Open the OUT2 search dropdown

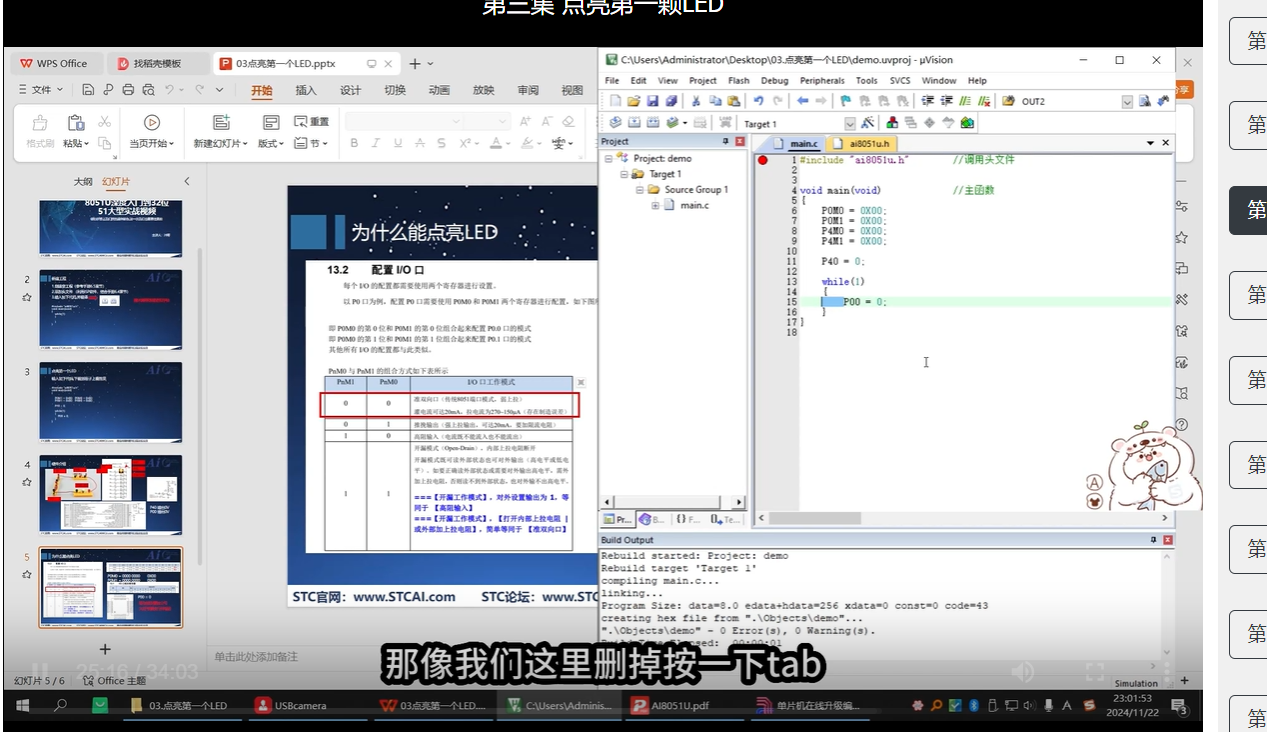1127,102
